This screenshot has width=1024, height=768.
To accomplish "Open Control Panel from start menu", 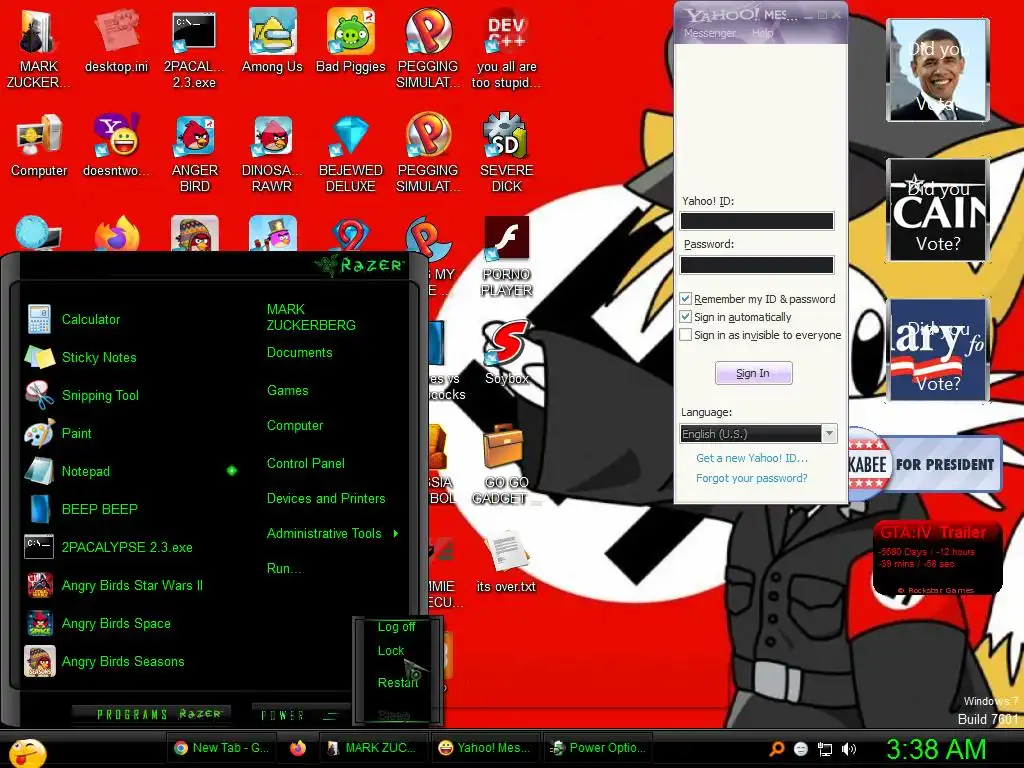I will coord(306,464).
